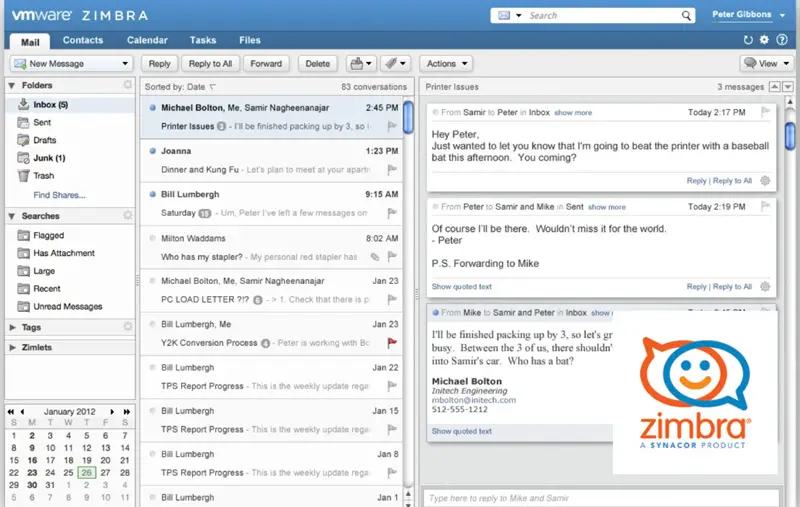This screenshot has width=800, height=507.
Task: Click the Delete button
Action: (317, 64)
